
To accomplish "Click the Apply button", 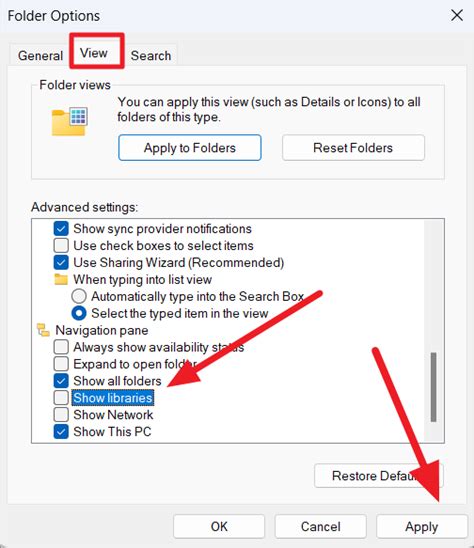I will pos(422,527).
